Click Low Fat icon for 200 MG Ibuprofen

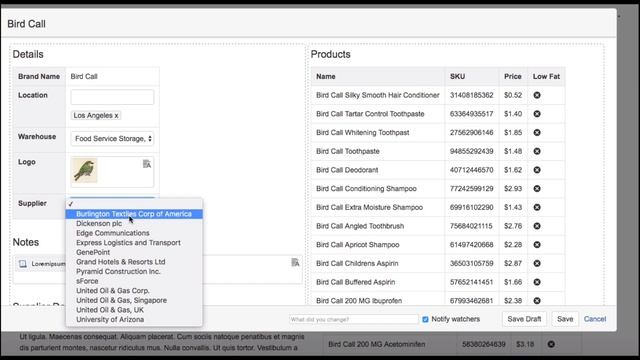pos(537,301)
